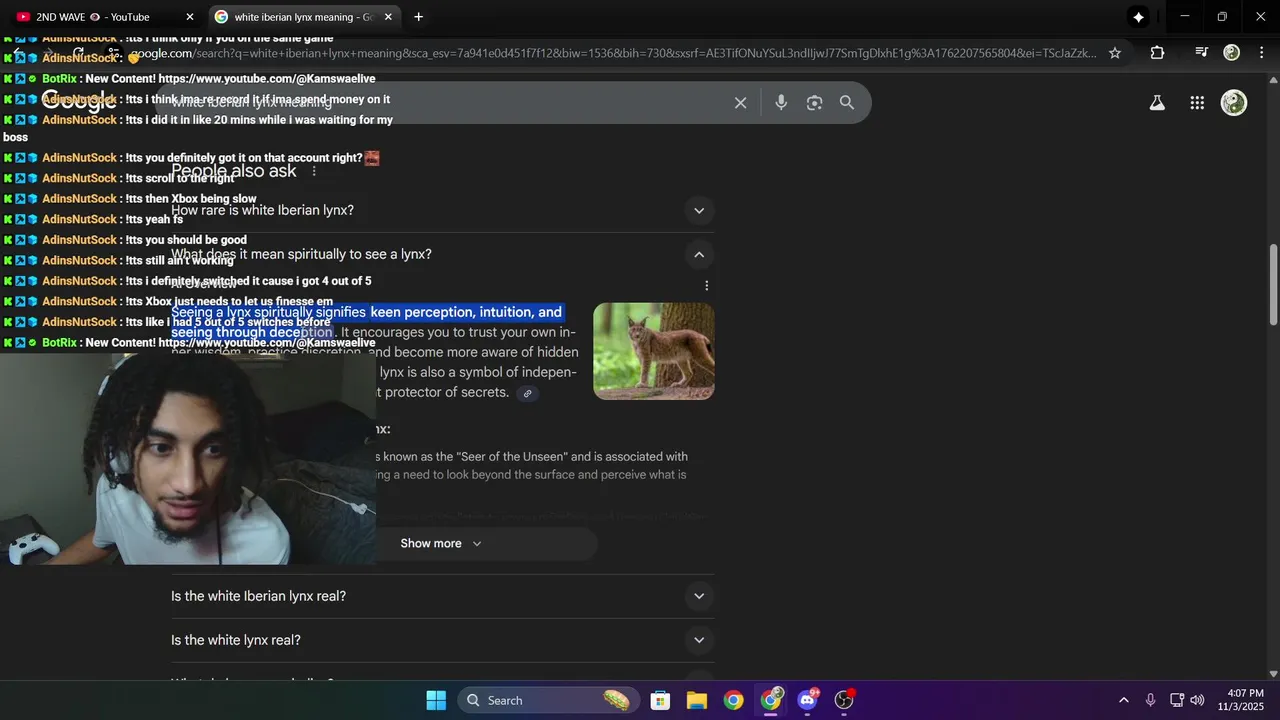The height and width of the screenshot is (720, 1280).
Task: Open OBS Studio from the taskbar
Action: coord(844,700)
